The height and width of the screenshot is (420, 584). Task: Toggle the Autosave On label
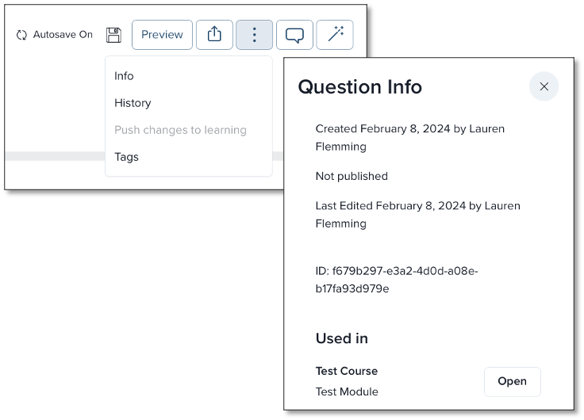point(63,35)
